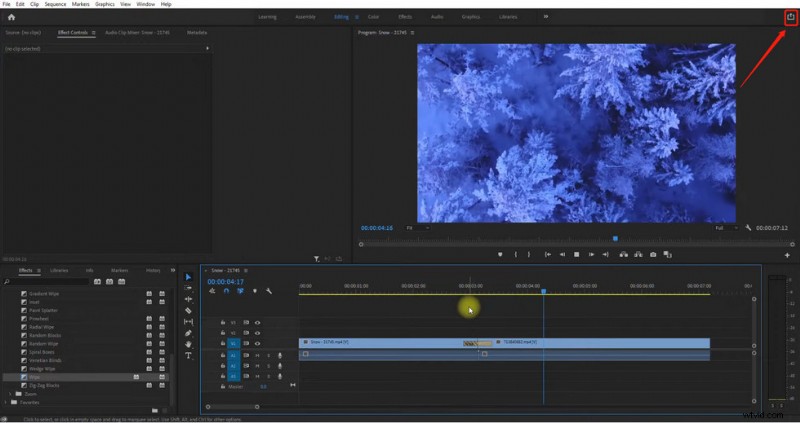Step forward one frame
This screenshot has width=800, height=423.
tap(591, 255)
